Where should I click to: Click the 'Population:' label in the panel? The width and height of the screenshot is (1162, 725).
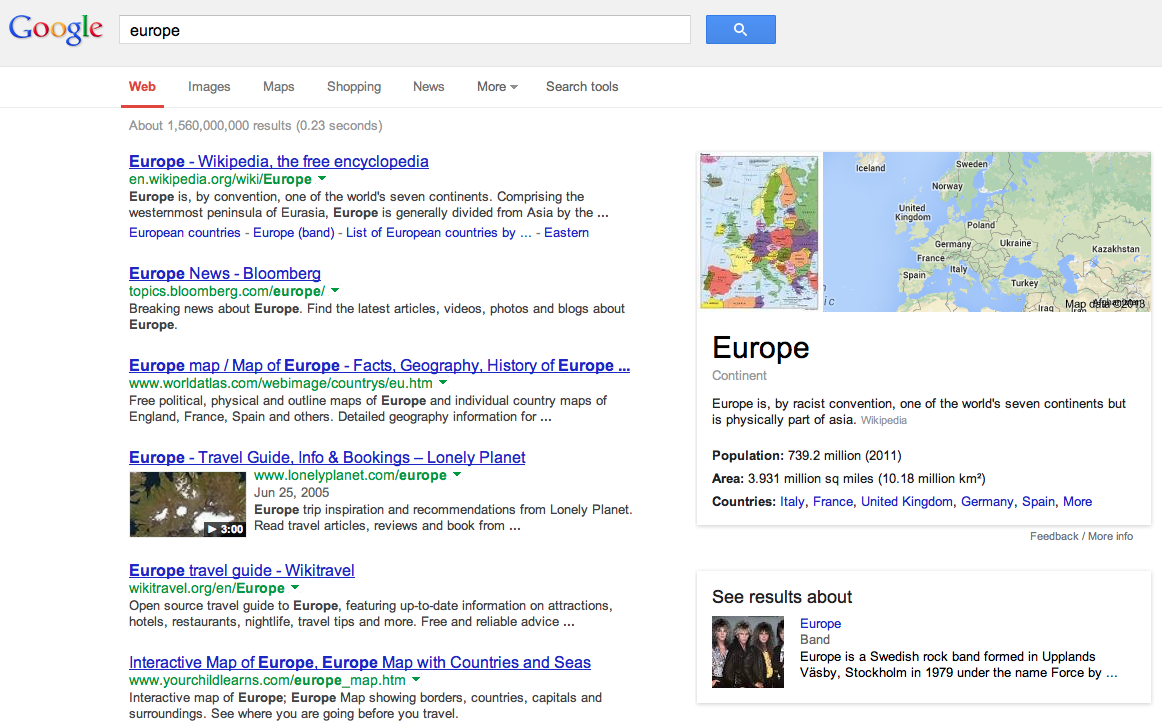tap(748, 456)
